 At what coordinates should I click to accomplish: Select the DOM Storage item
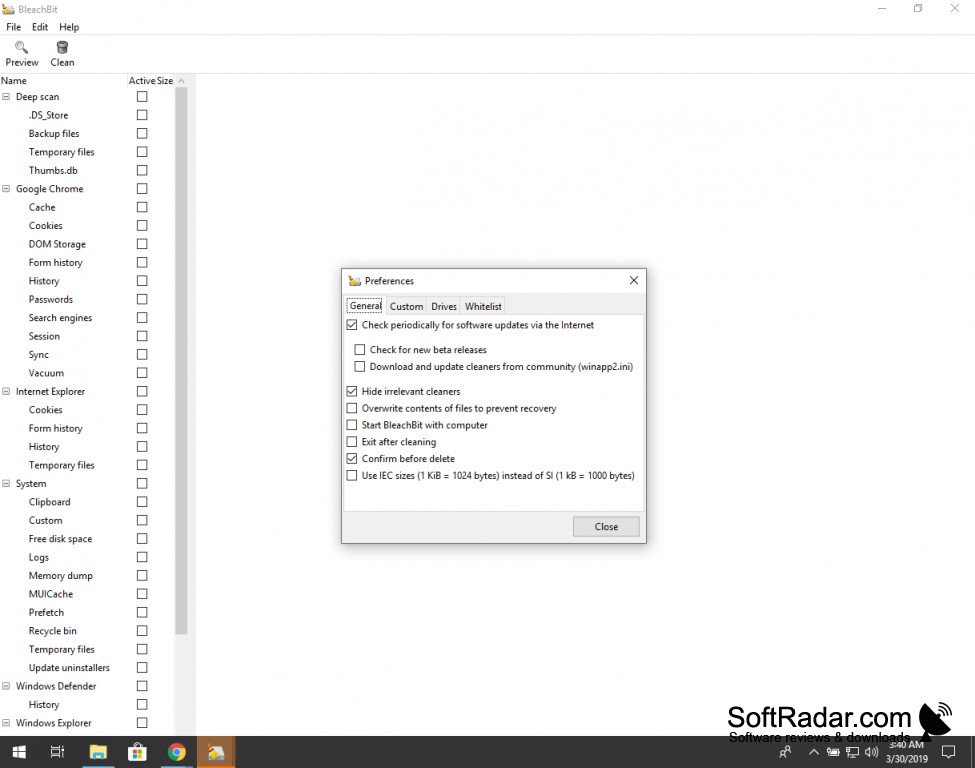point(57,244)
